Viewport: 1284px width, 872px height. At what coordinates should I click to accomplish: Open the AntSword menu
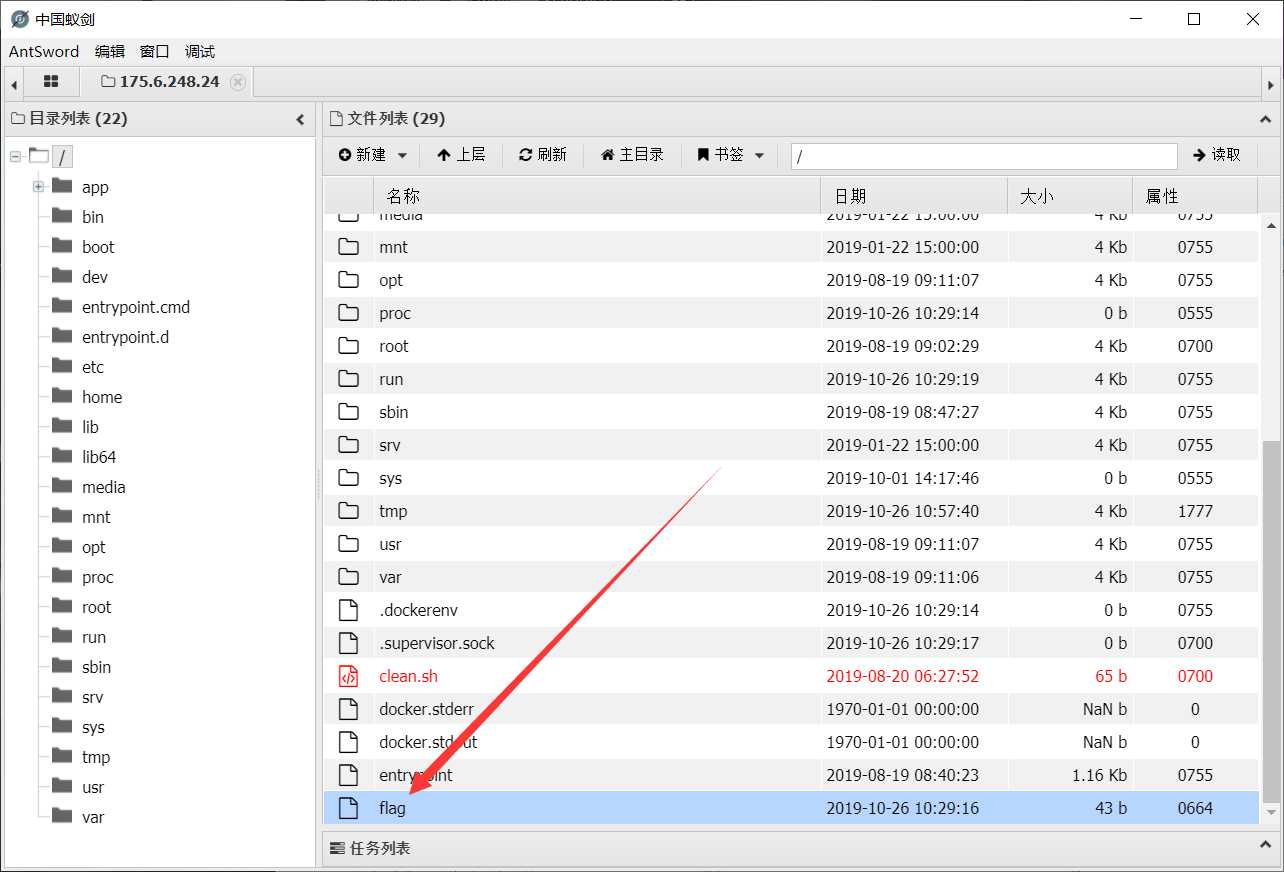[x=44, y=52]
